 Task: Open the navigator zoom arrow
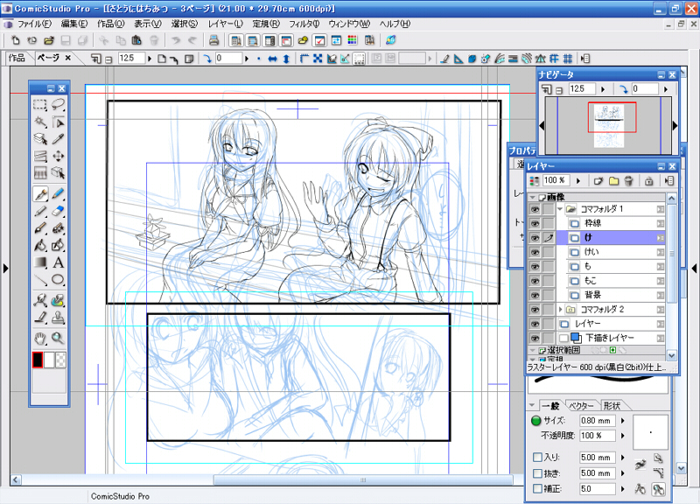[603, 89]
